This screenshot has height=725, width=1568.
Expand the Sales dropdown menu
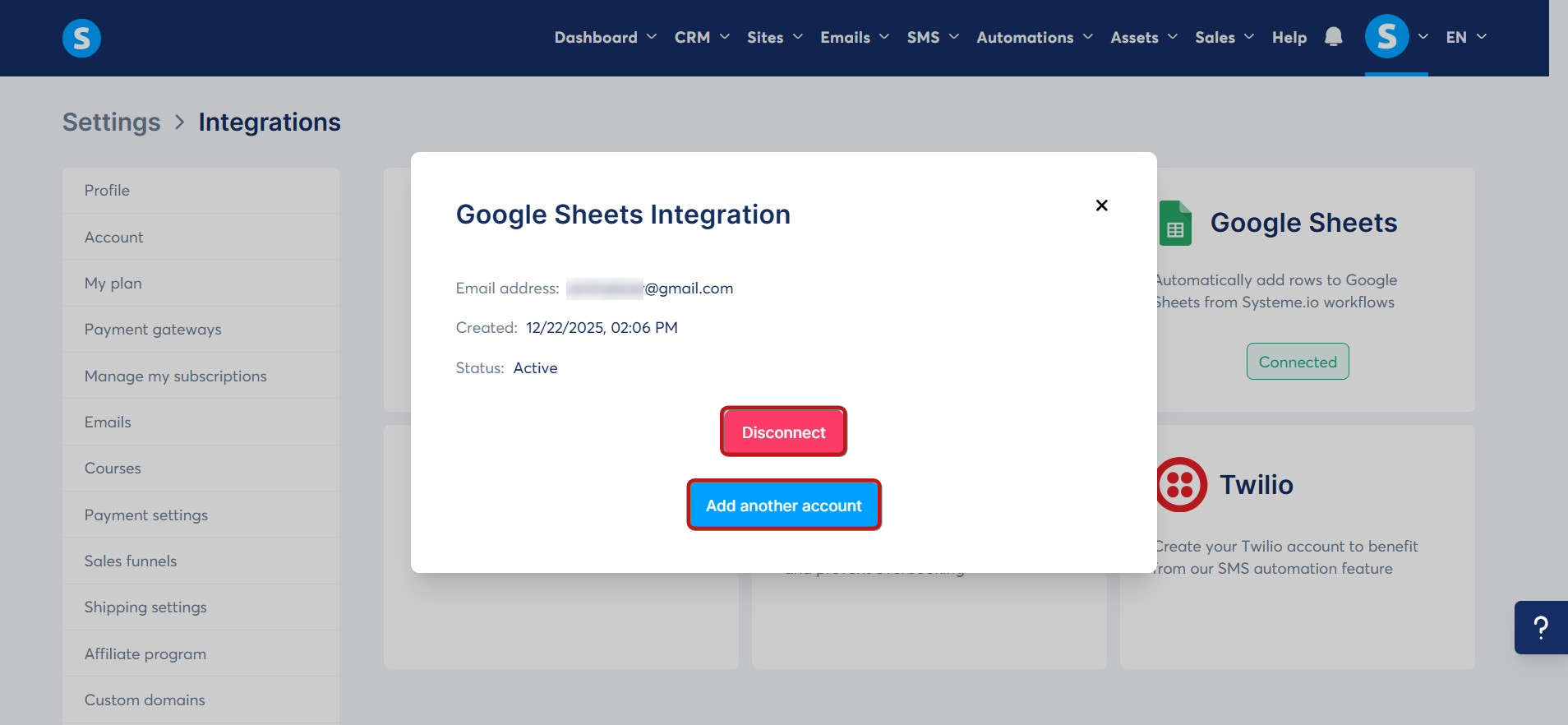coord(1224,37)
